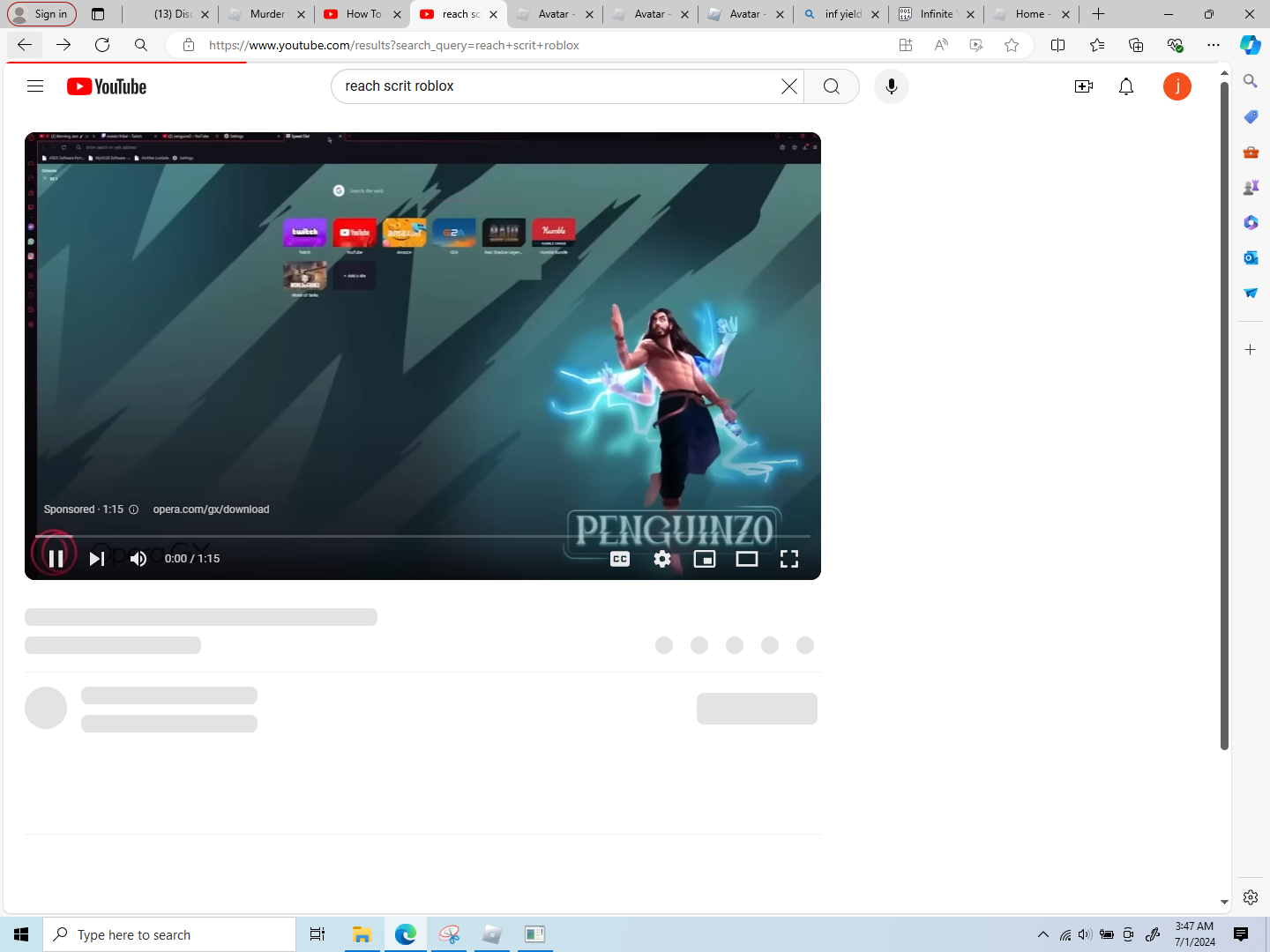Customize sidebar with plus button

coord(1251,350)
